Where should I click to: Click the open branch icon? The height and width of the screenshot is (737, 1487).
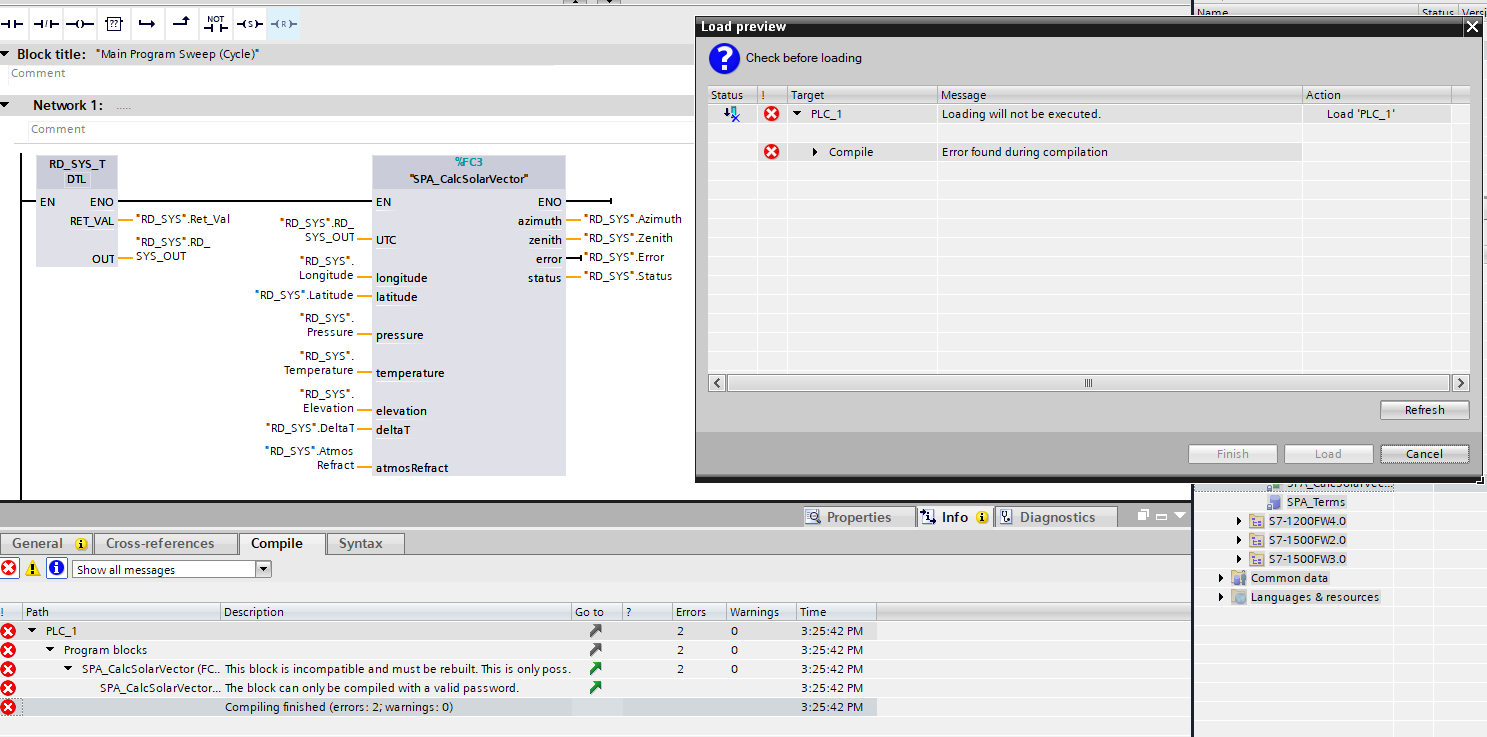tap(147, 23)
